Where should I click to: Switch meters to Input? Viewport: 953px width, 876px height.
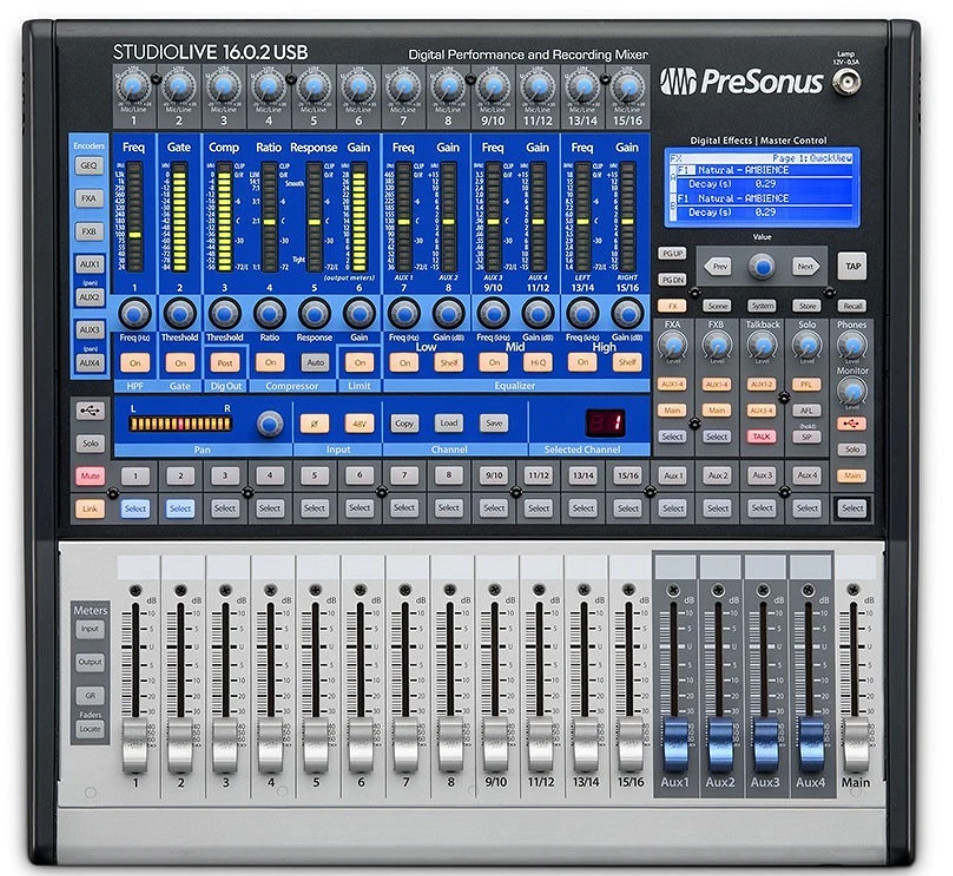[90, 630]
